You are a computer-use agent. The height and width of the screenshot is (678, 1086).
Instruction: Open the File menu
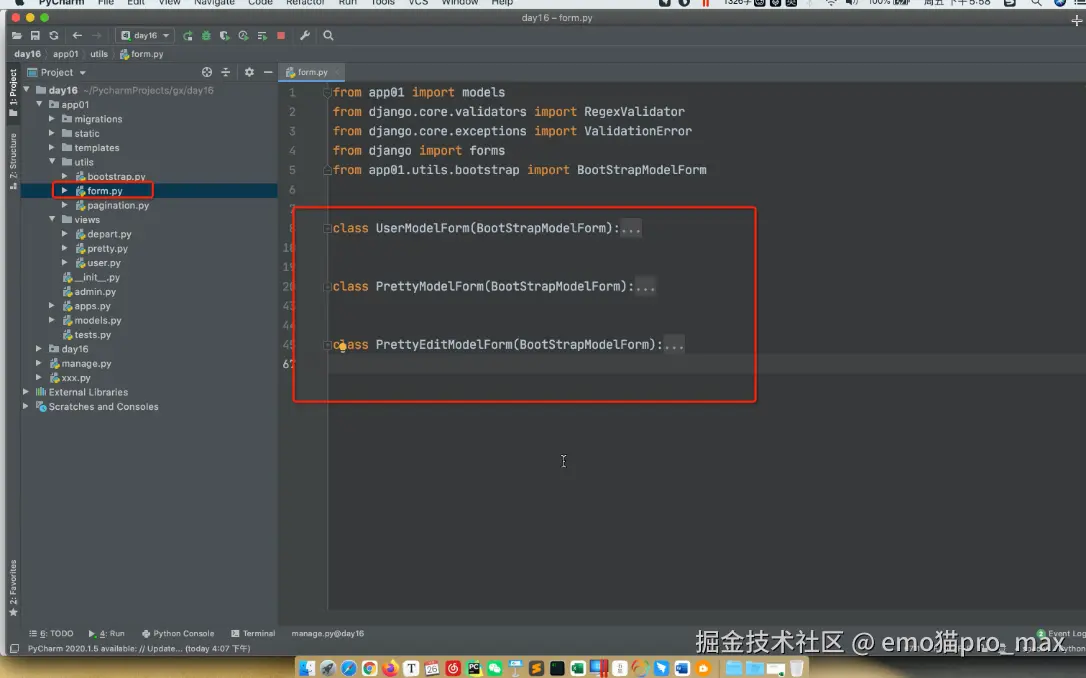106,3
